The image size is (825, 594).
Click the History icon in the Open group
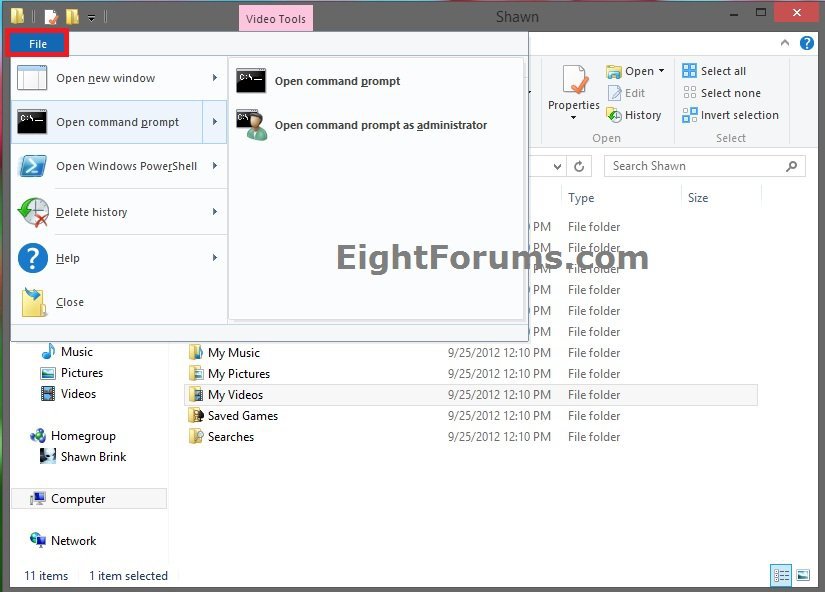pyautogui.click(x=614, y=116)
